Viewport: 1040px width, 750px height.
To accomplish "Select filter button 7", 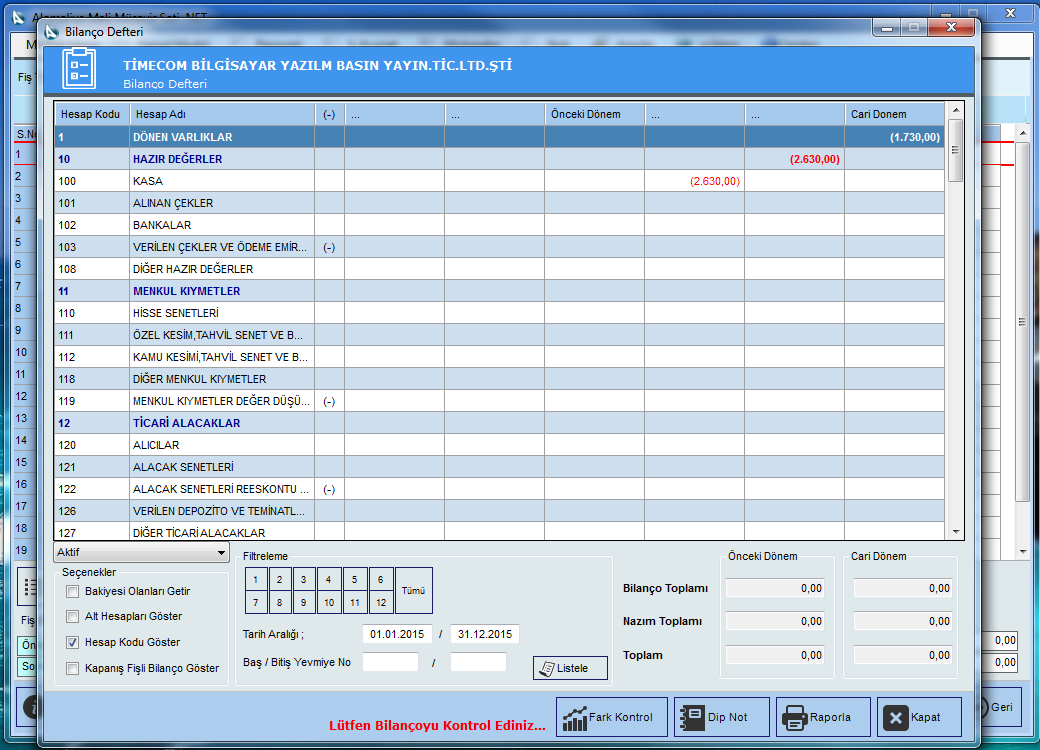I will [256, 603].
